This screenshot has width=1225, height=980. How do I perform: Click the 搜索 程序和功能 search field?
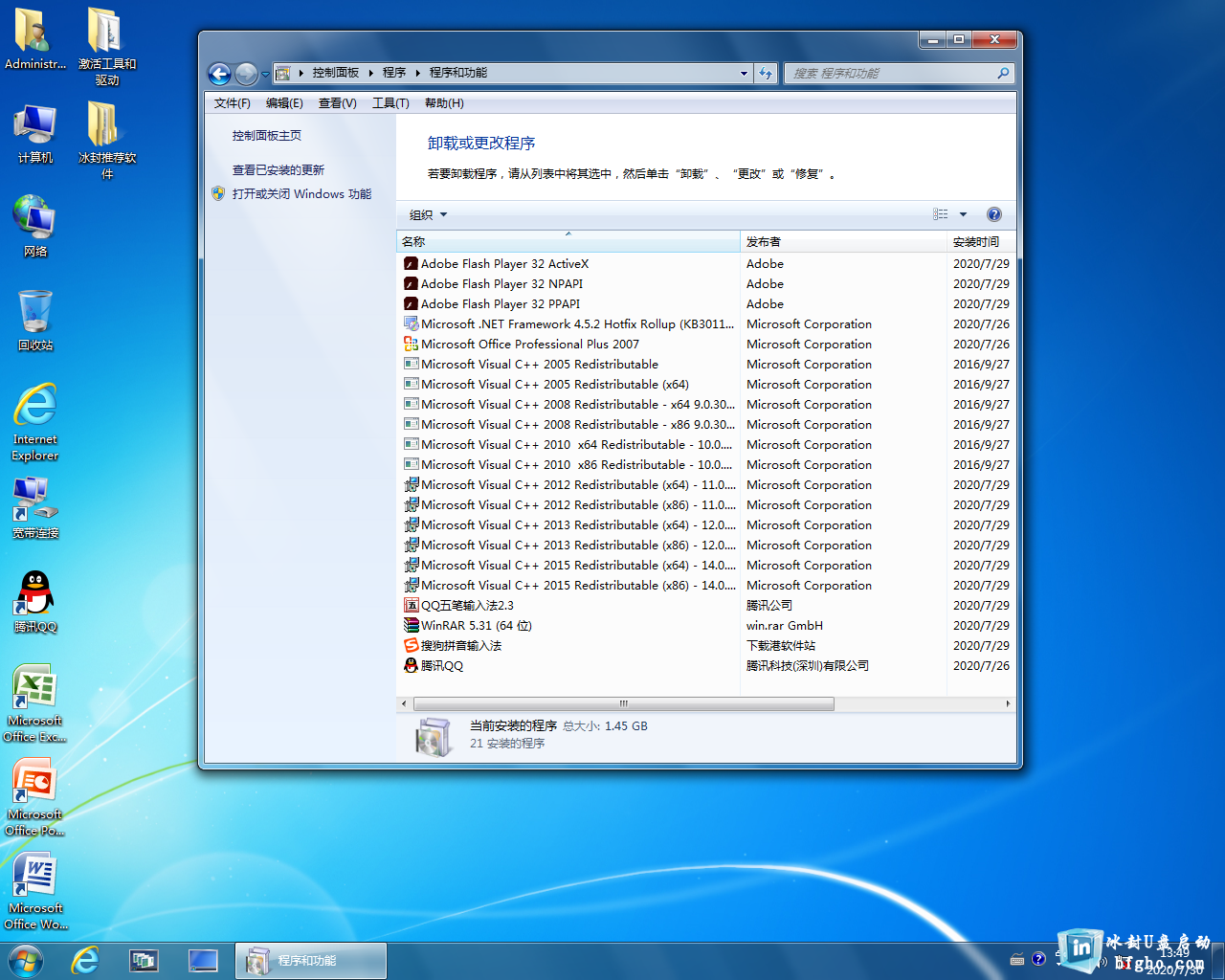click(890, 73)
